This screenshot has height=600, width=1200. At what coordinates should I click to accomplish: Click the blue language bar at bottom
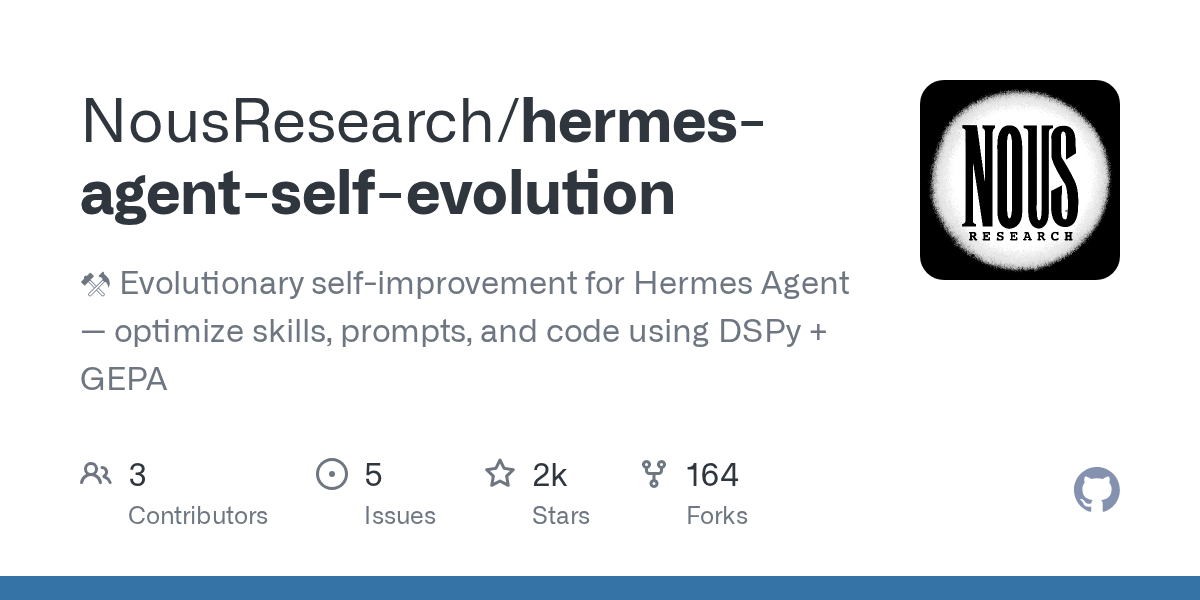(600, 588)
